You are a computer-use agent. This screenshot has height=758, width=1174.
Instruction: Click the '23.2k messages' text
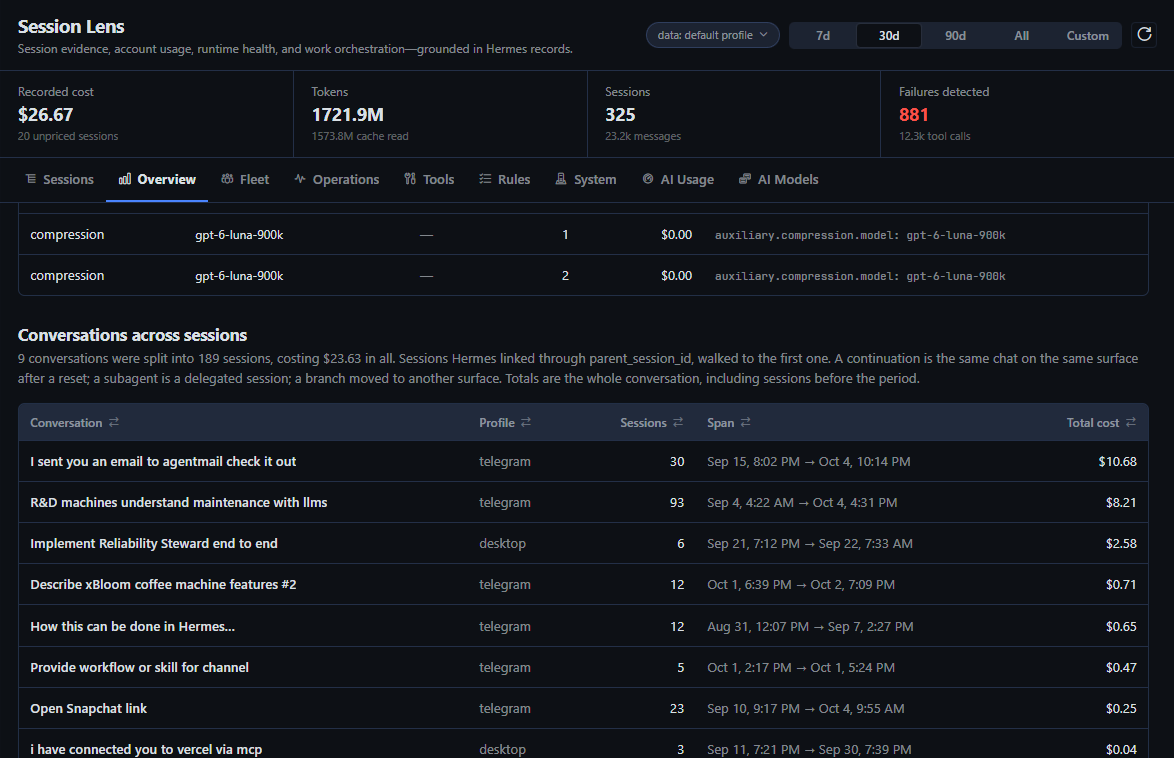point(643,136)
